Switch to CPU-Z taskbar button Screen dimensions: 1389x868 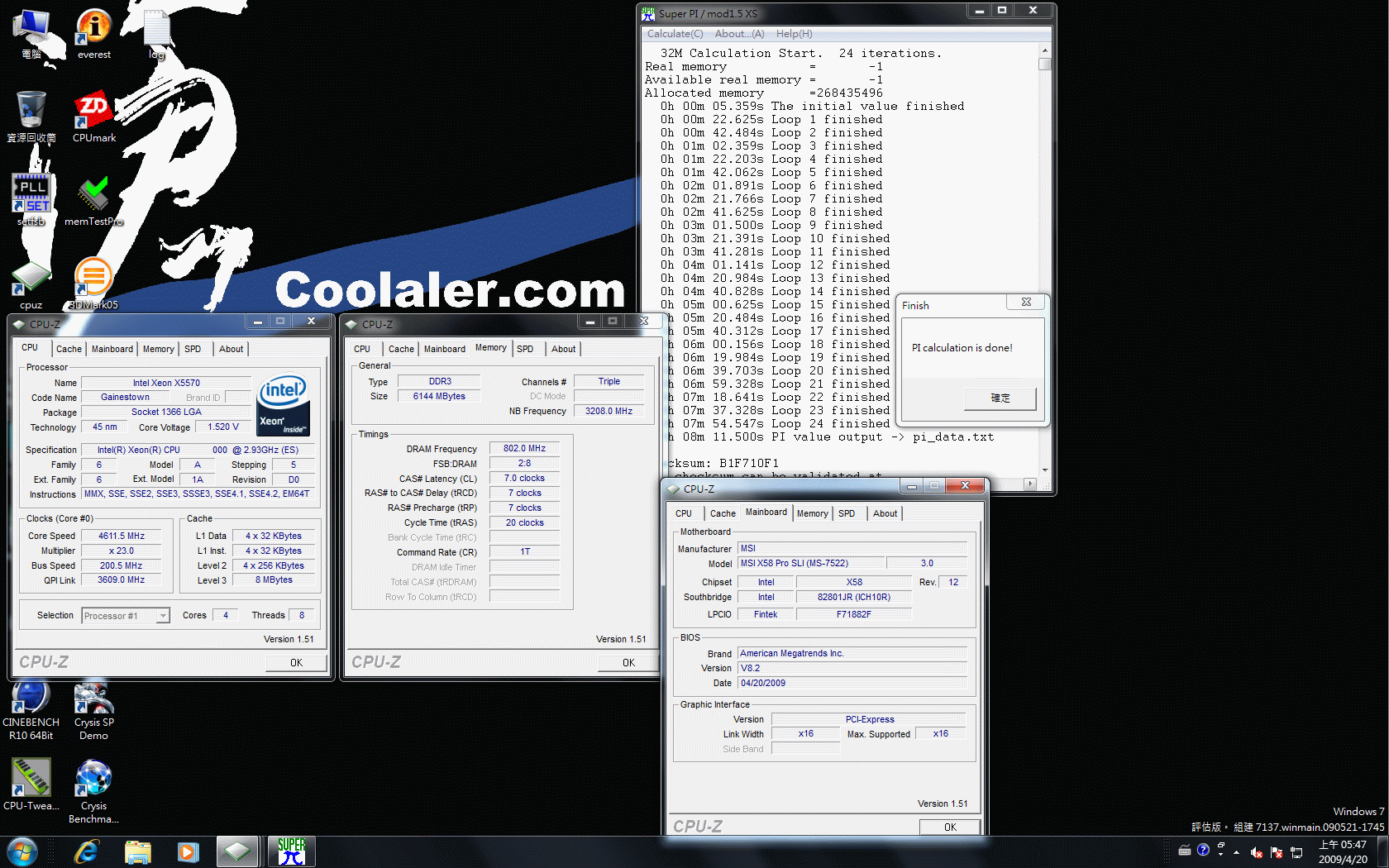237,851
